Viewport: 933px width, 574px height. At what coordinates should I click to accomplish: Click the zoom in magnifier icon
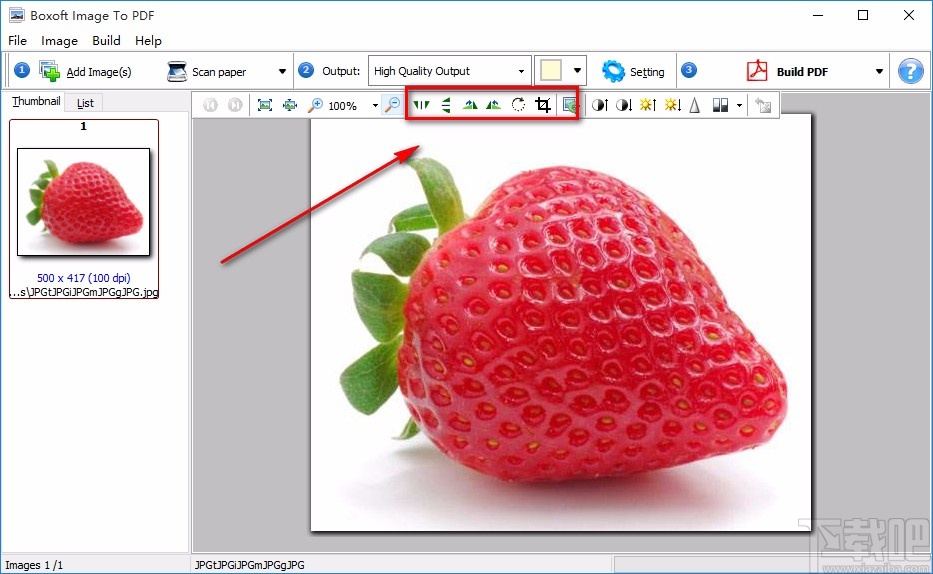(x=315, y=105)
